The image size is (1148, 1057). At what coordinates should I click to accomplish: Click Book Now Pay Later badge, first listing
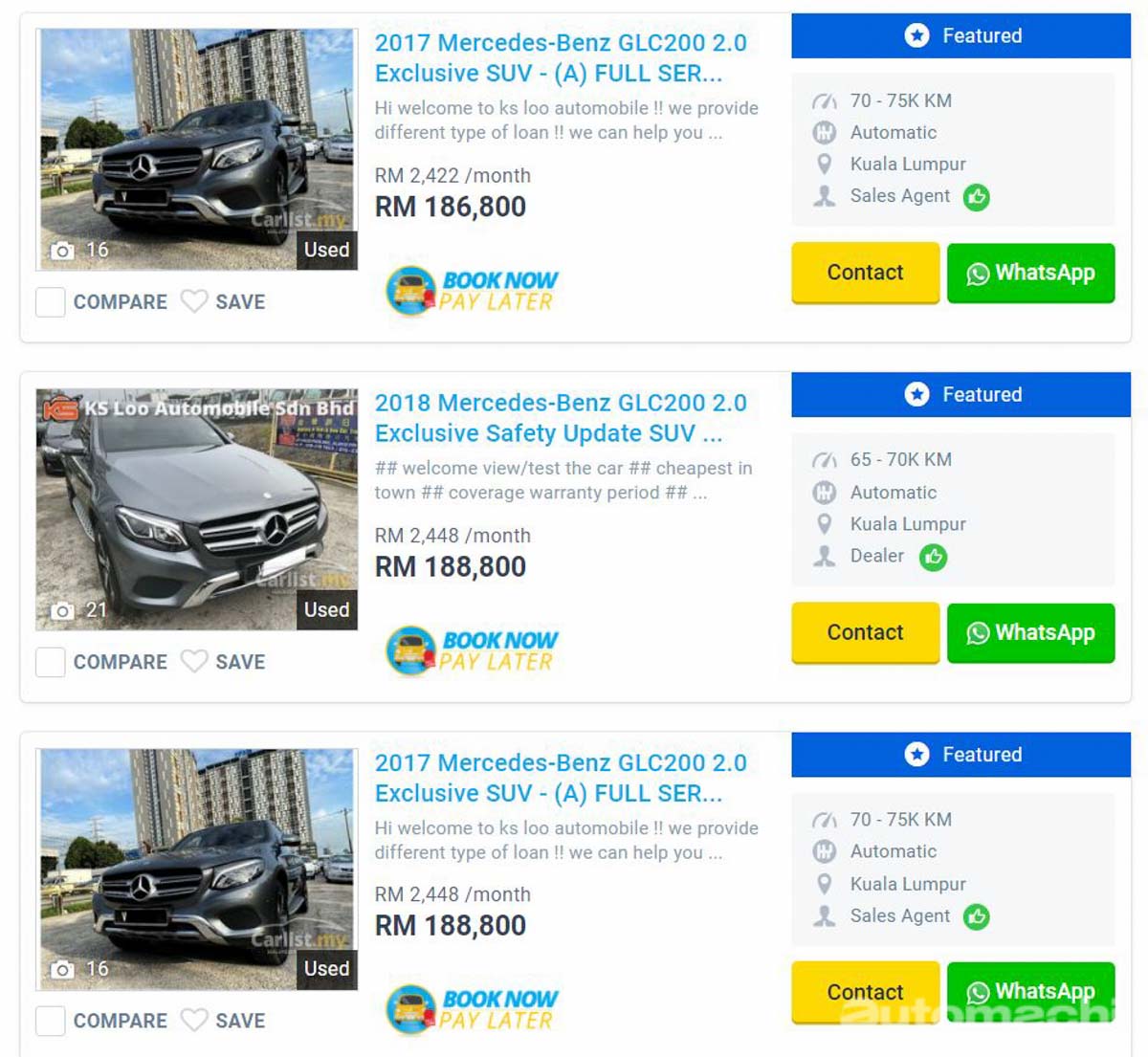click(x=472, y=291)
